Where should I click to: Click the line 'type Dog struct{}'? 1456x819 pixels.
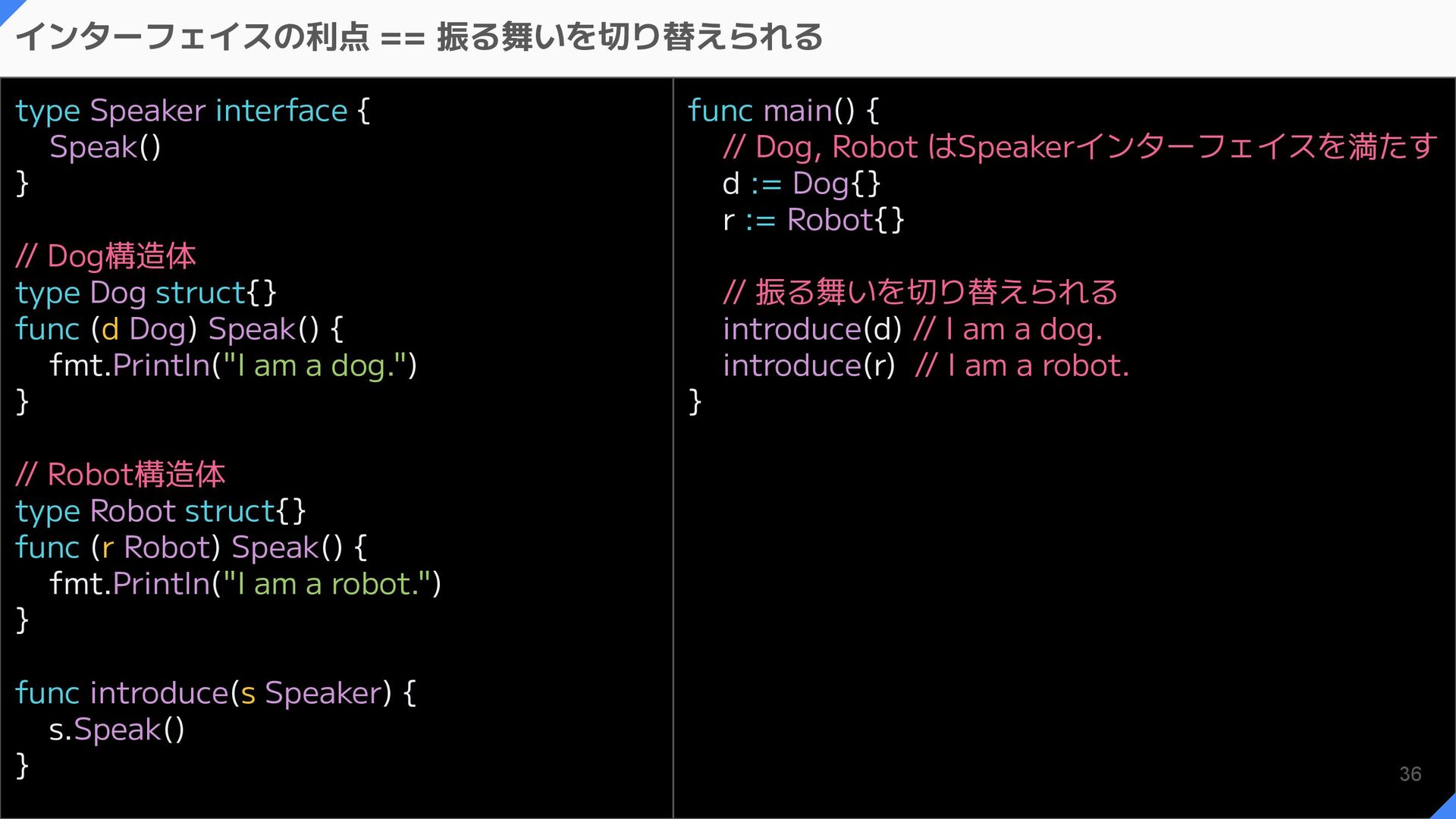click(146, 293)
